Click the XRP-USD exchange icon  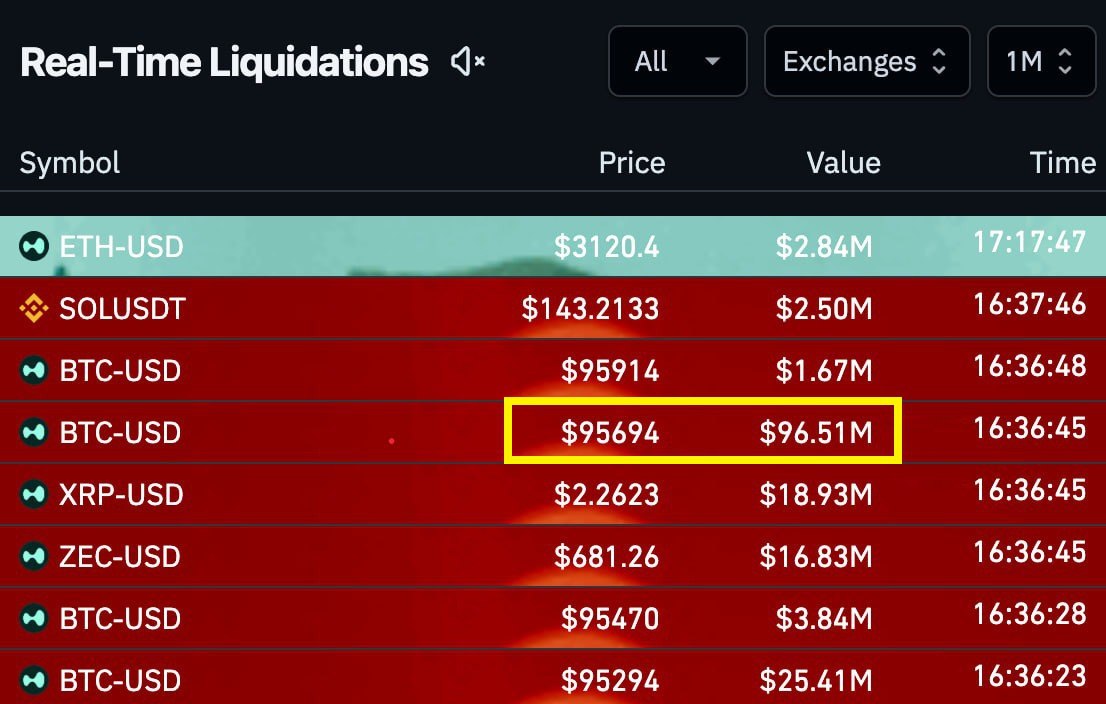point(34,495)
